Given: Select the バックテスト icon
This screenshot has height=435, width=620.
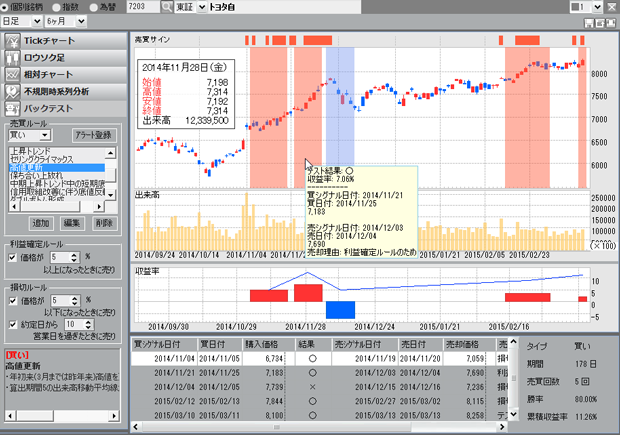Looking at the screenshot, I should pyautogui.click(x=12, y=109).
